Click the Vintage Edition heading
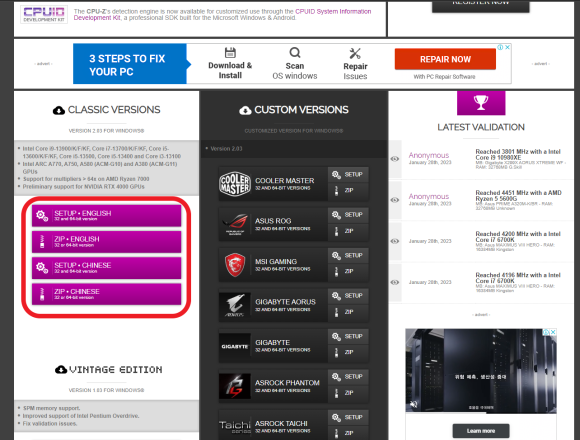 (x=116, y=369)
